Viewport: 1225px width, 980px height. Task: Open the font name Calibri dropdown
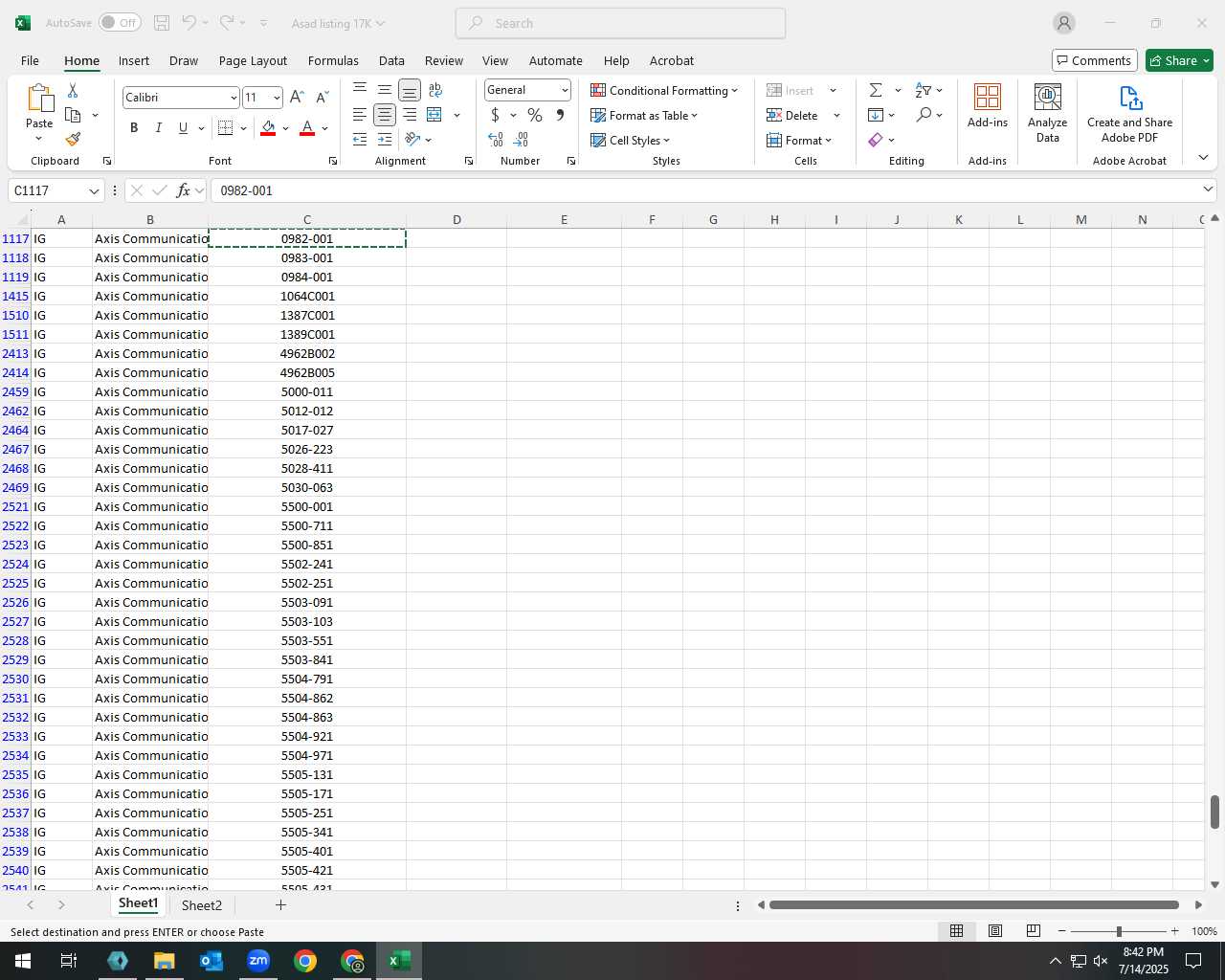pyautogui.click(x=234, y=98)
